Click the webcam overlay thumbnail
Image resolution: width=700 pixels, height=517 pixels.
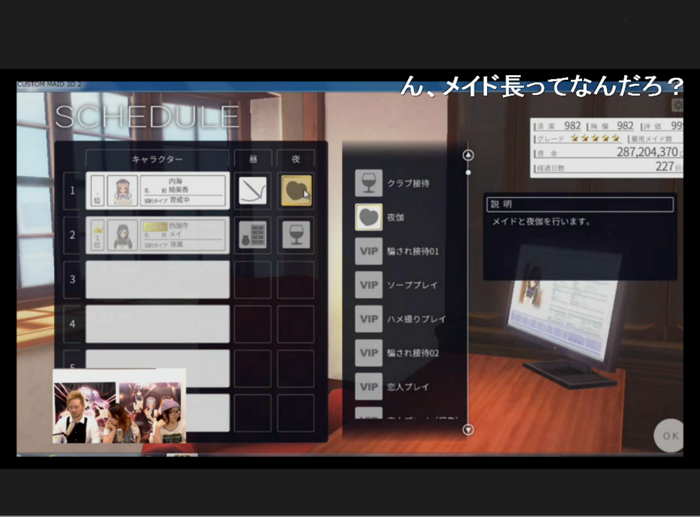(x=119, y=406)
